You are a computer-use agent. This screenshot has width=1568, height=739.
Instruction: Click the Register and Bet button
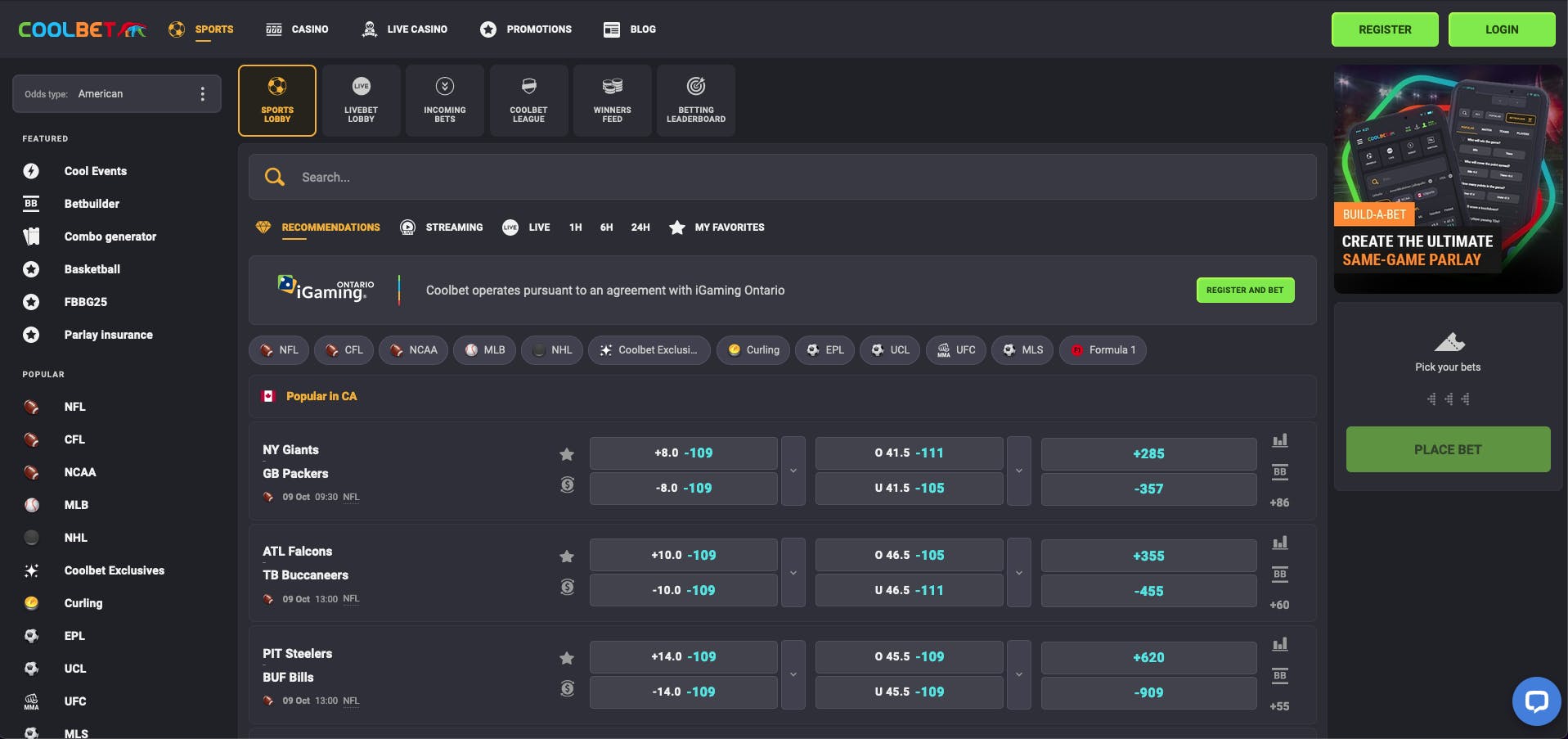coord(1244,291)
